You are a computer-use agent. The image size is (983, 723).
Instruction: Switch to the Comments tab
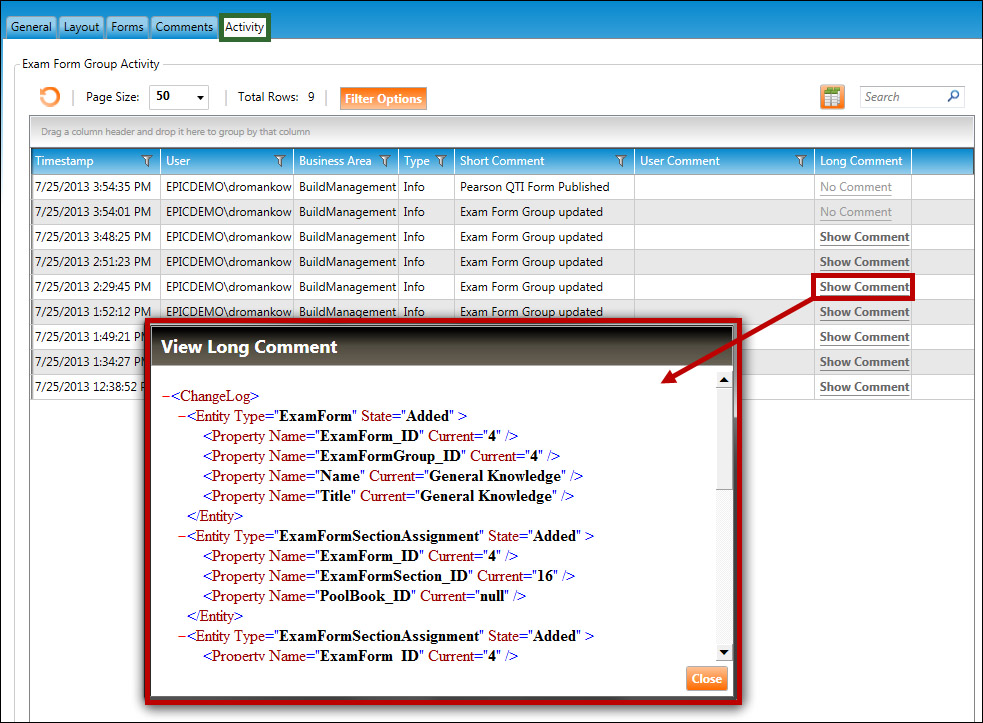184,27
